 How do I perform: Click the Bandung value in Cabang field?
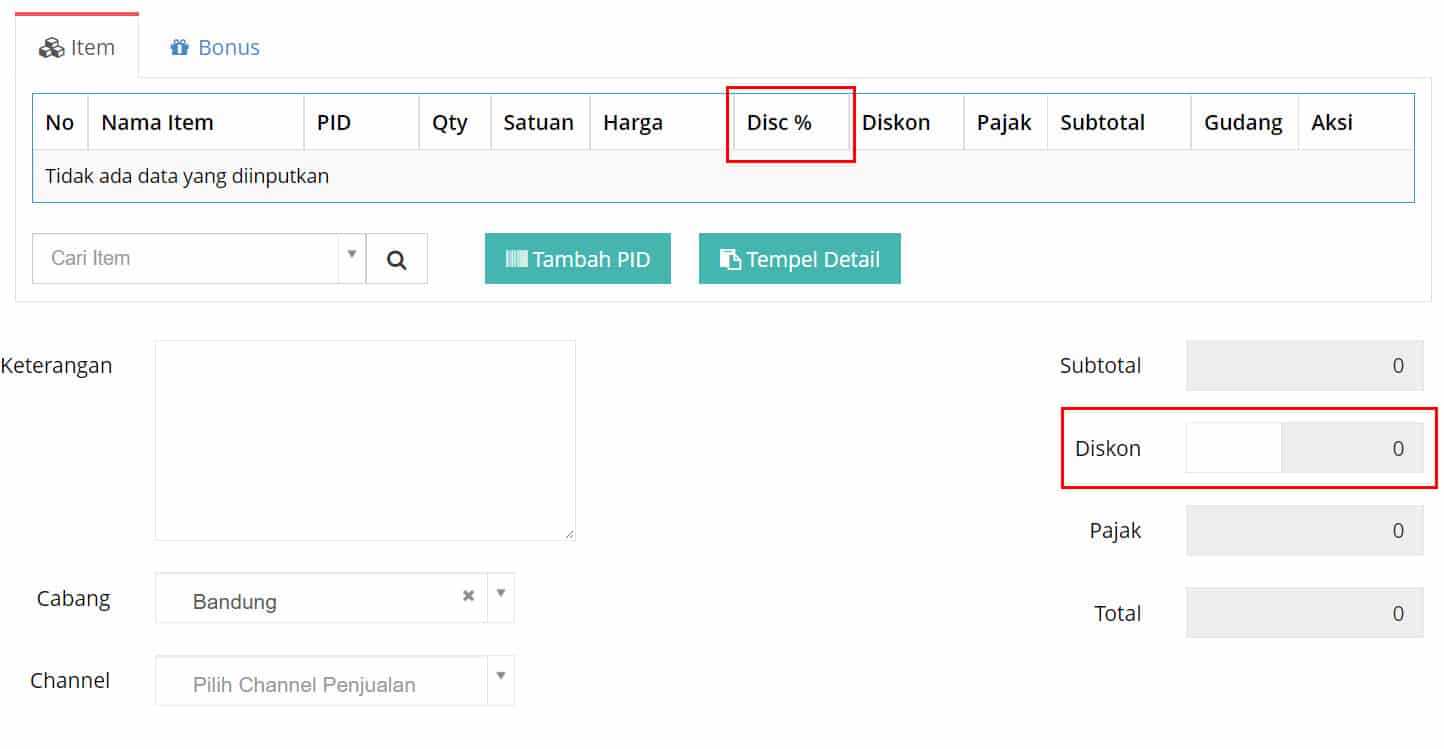point(235,602)
